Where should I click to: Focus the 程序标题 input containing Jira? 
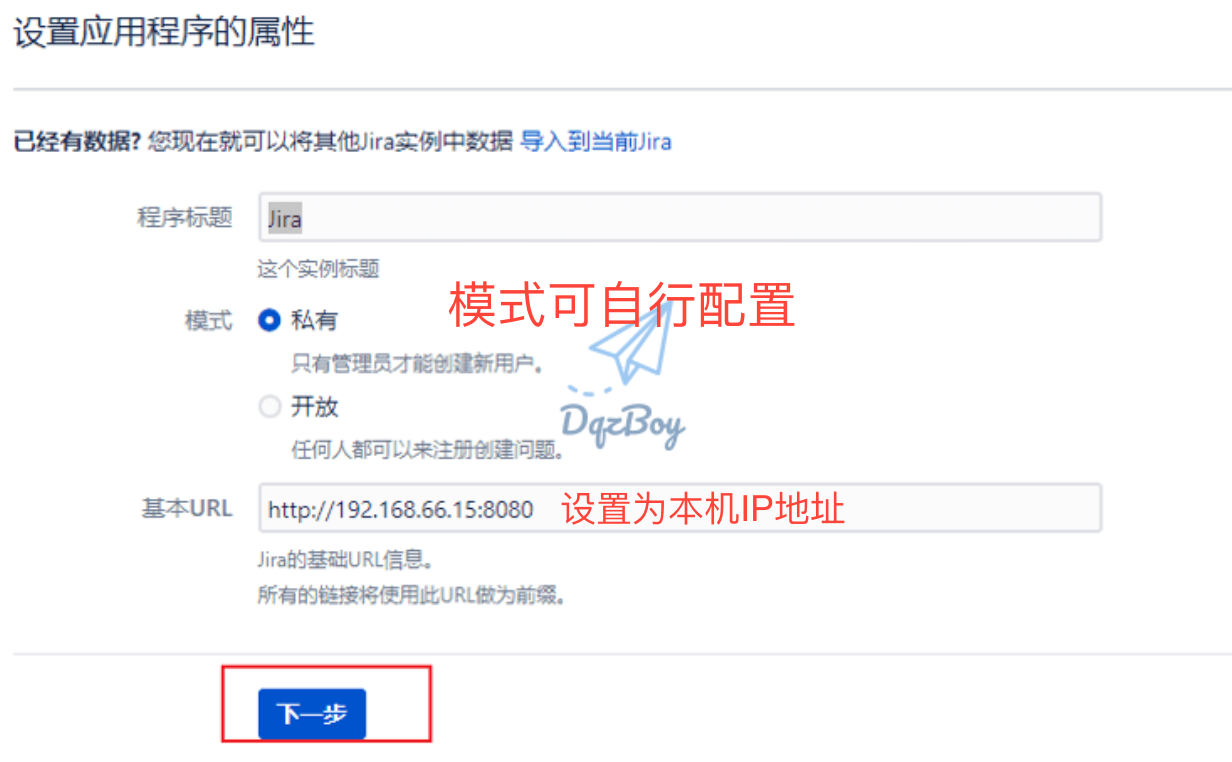[680, 218]
